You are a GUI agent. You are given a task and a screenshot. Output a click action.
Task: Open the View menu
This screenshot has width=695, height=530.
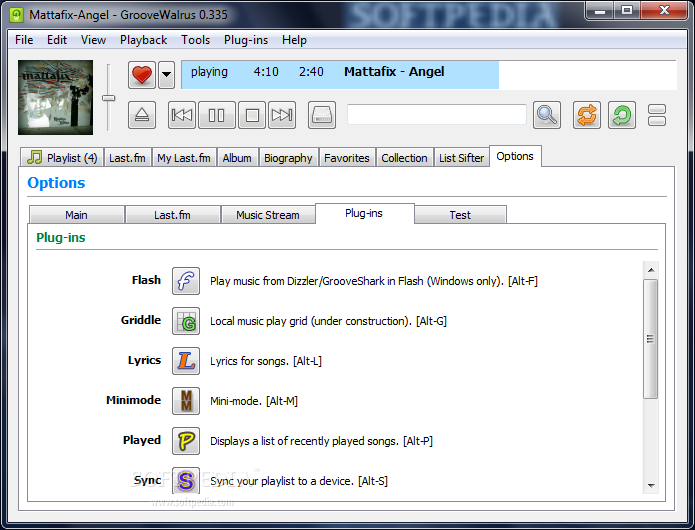click(94, 40)
